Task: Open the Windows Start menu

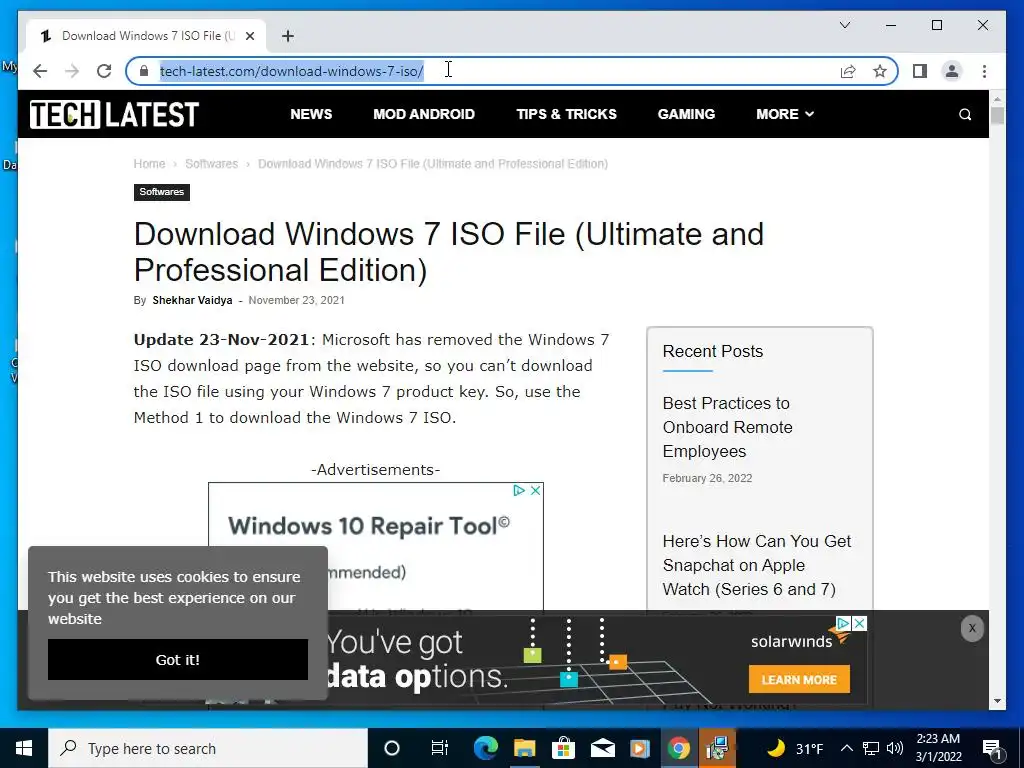Action: point(24,748)
